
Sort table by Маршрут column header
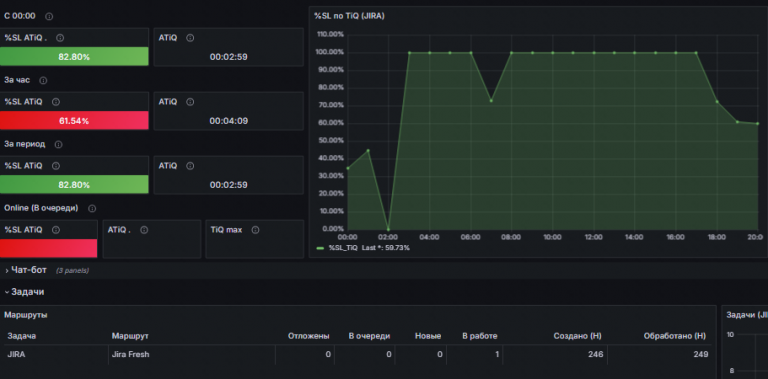pos(130,336)
